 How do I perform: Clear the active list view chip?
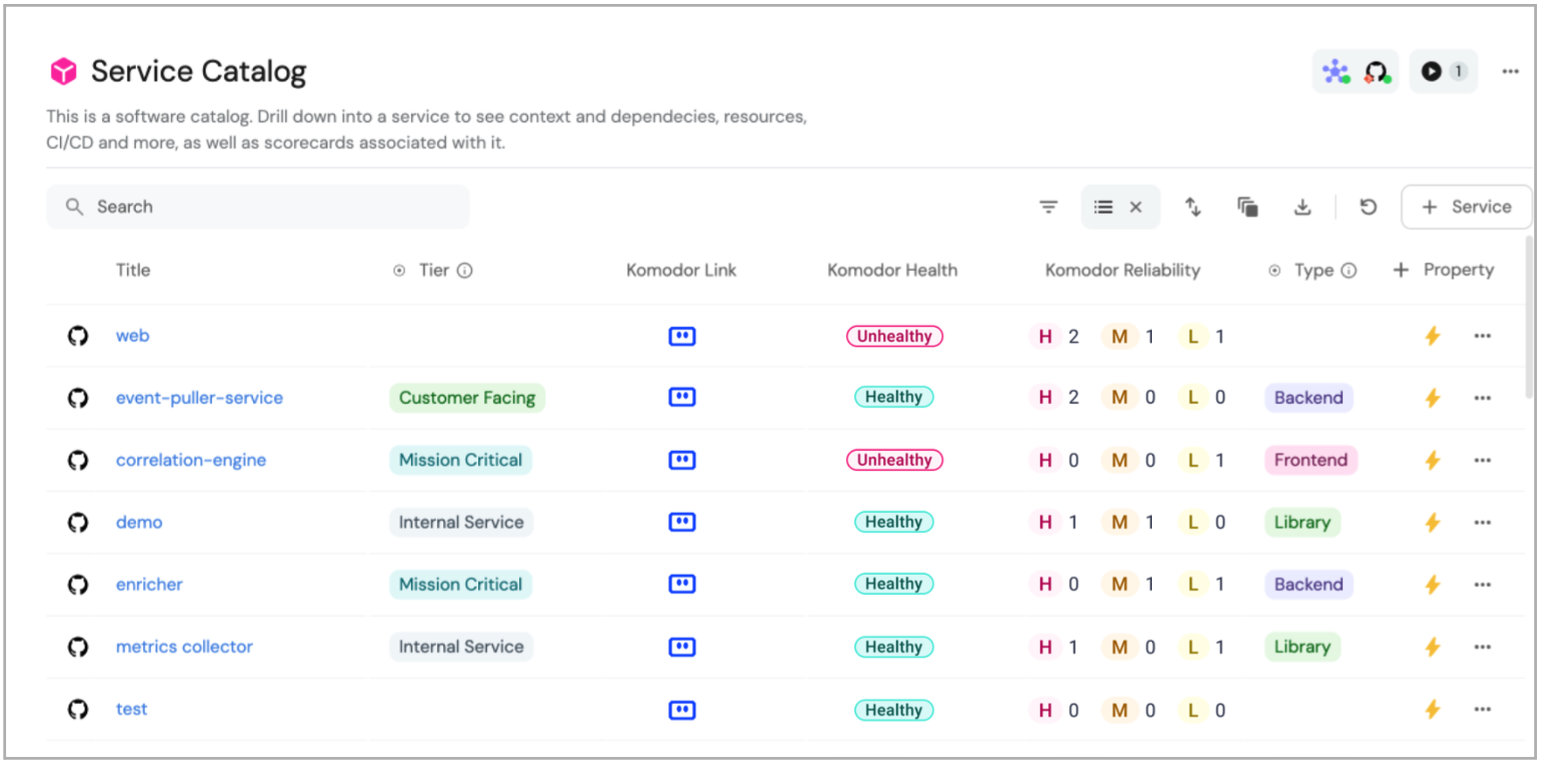pos(1136,207)
